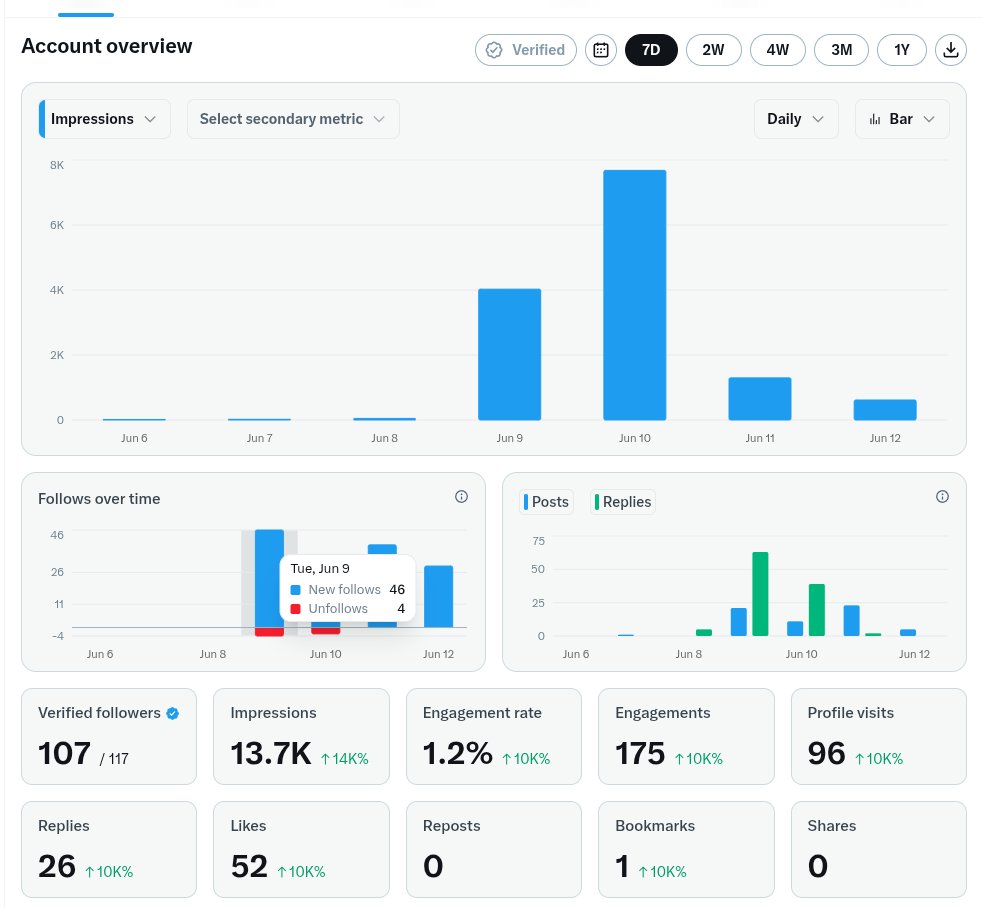Click the Account overview heading
Viewport: 982px width, 908px height.
(107, 46)
